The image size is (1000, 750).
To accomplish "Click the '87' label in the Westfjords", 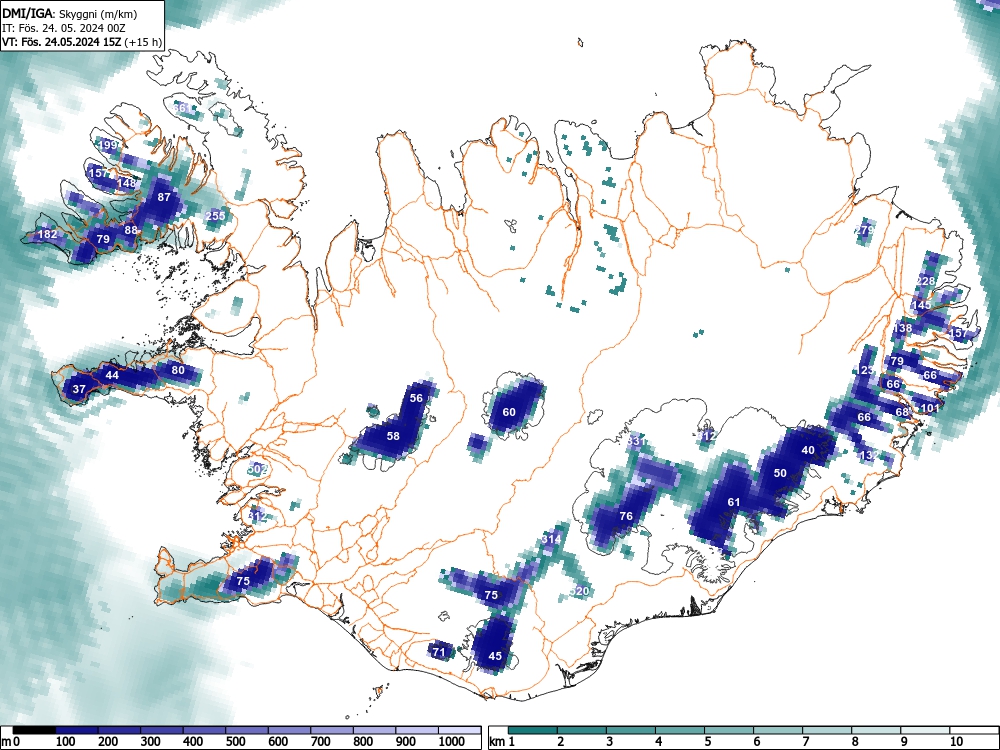I will 164,197.
